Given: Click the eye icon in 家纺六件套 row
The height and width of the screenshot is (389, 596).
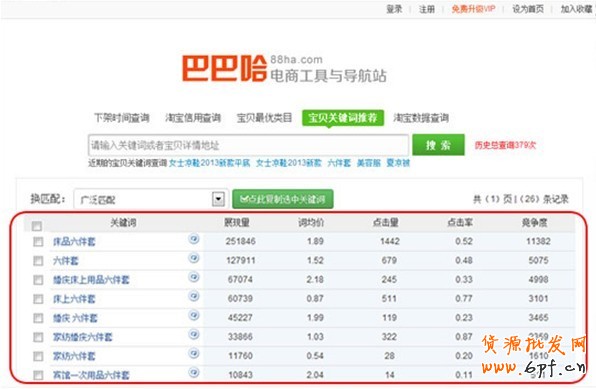Looking at the screenshot, I should tap(194, 353).
